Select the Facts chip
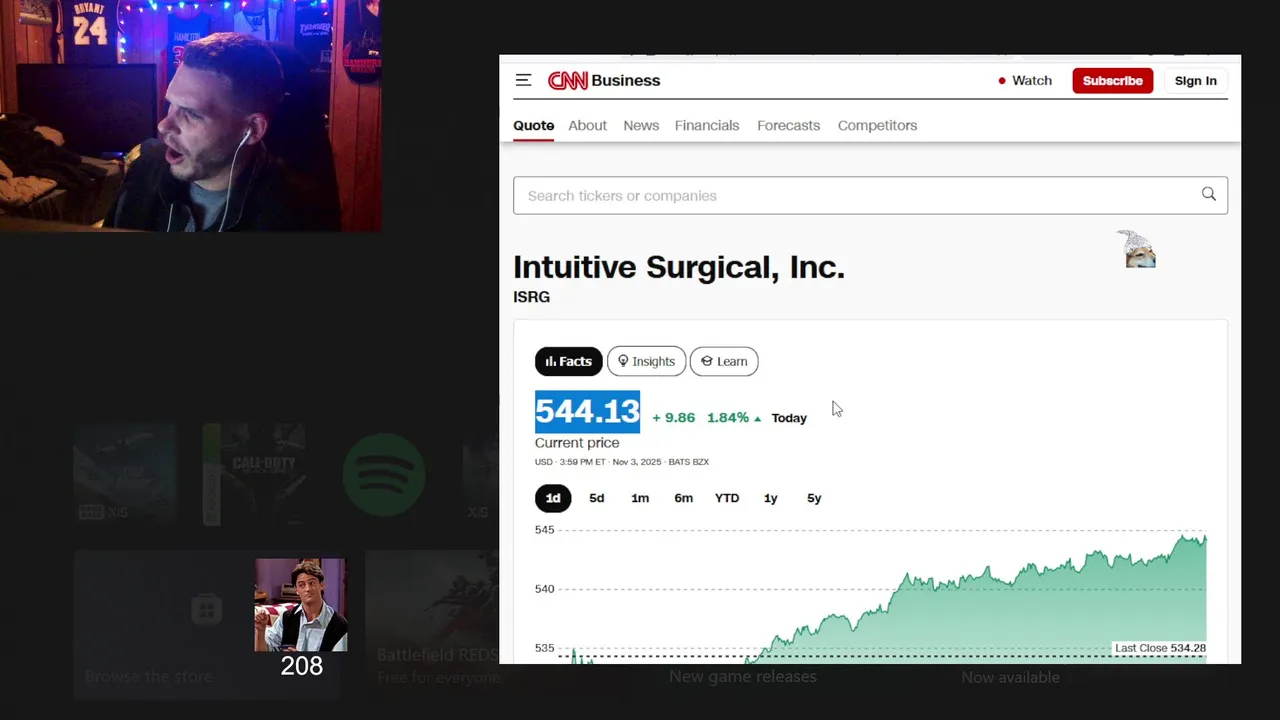 [x=568, y=361]
